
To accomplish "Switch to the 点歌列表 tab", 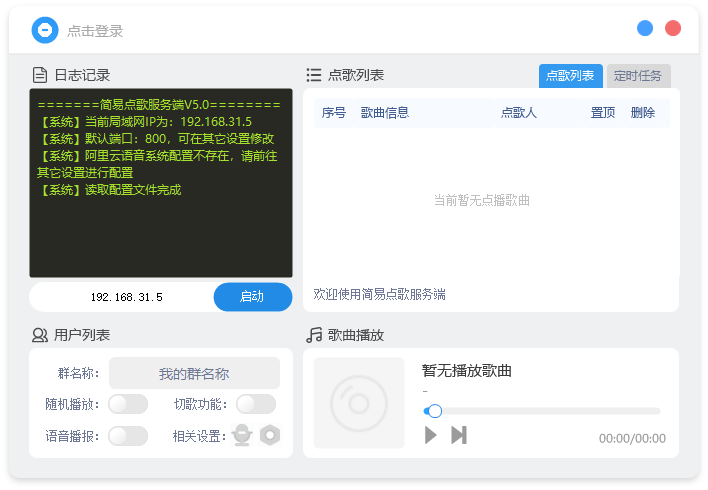I will click(x=571, y=75).
